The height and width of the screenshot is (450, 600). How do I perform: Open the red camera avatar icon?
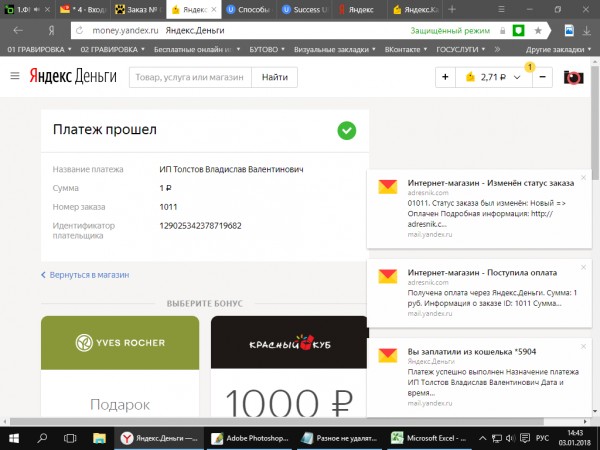point(573,77)
